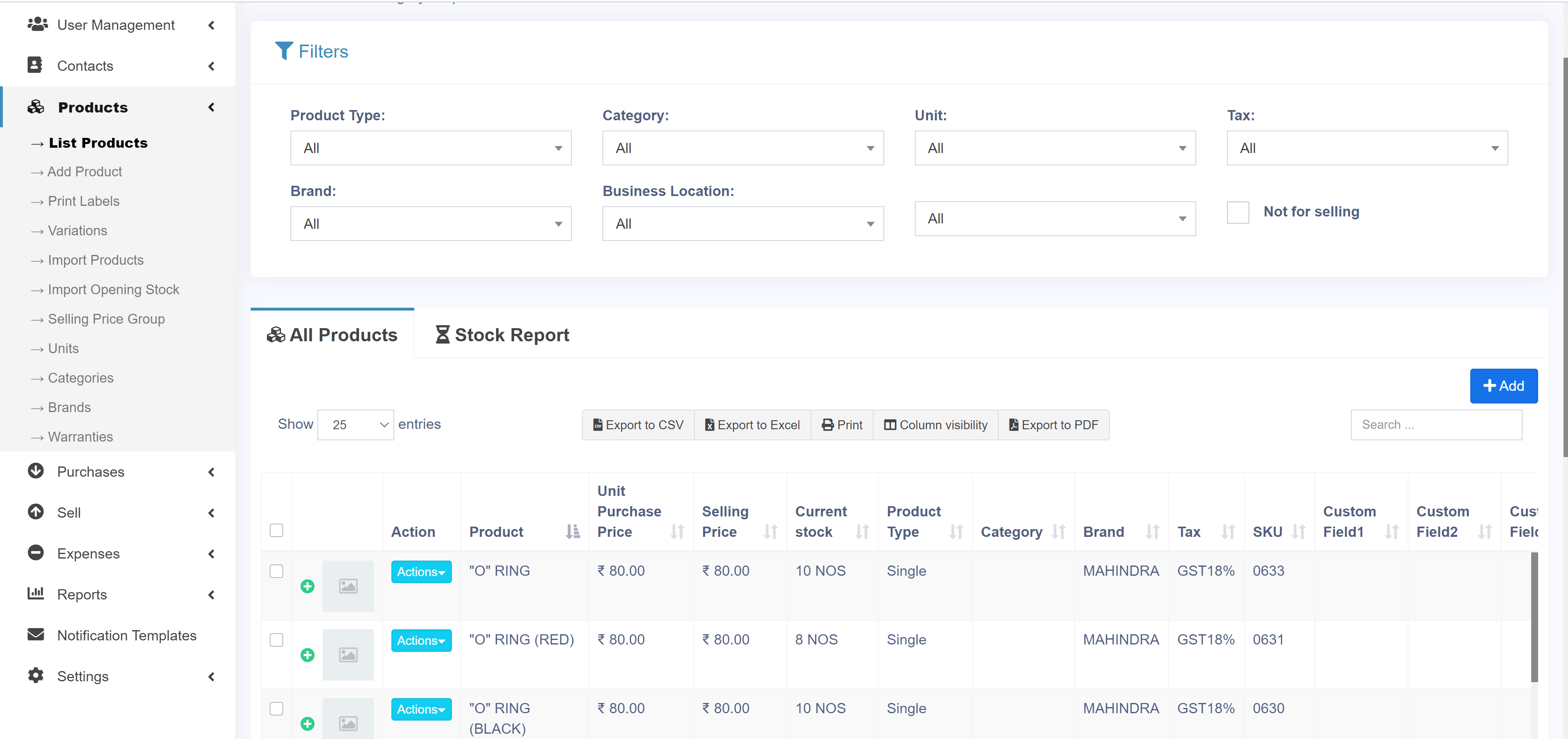Select the "O" RING (RED) row checkbox
1568x739 pixels.
[276, 640]
